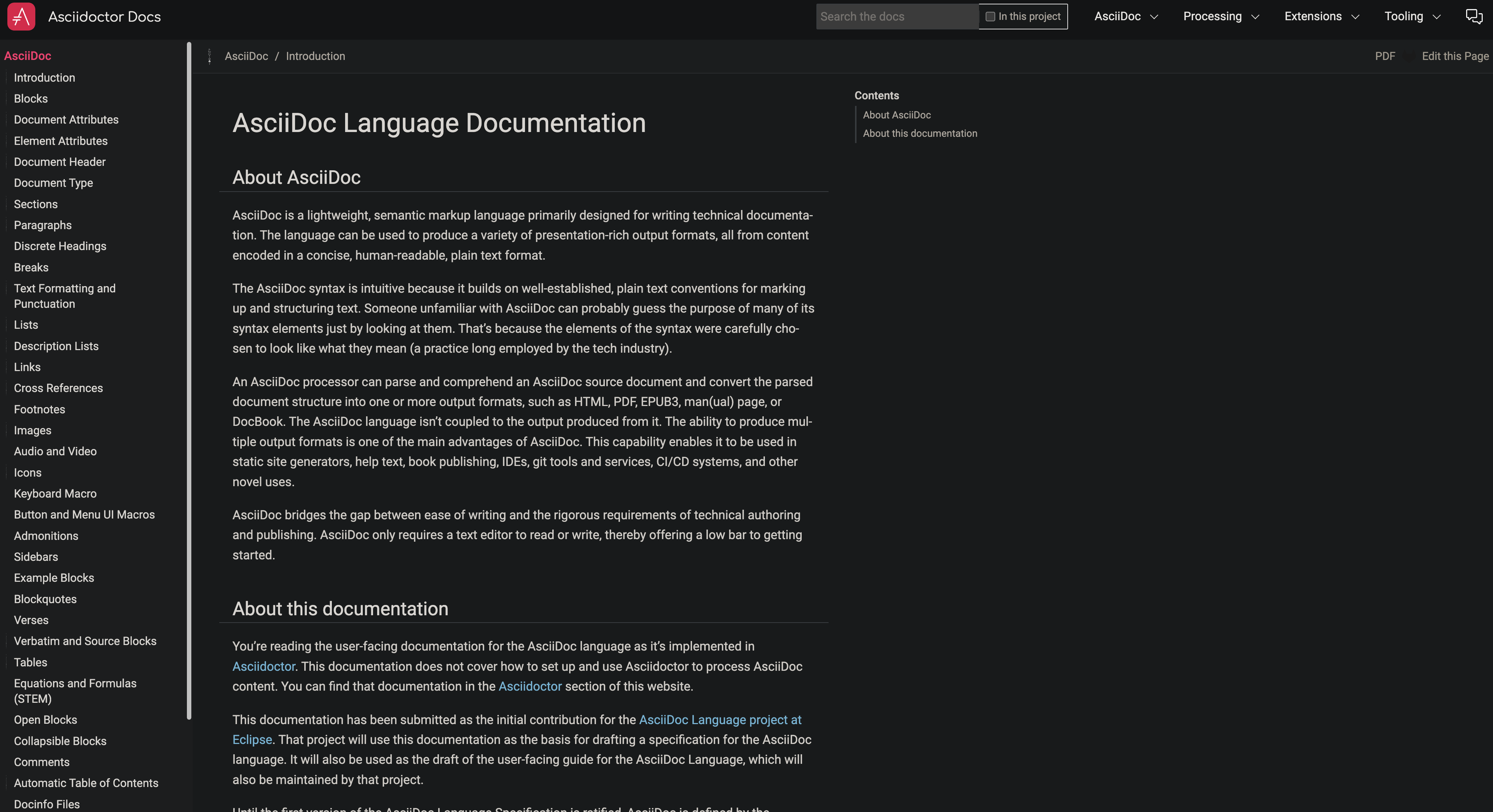Click the Asciidoctor link before 'section of this website'
This screenshot has height=812, width=1493.
click(x=530, y=686)
